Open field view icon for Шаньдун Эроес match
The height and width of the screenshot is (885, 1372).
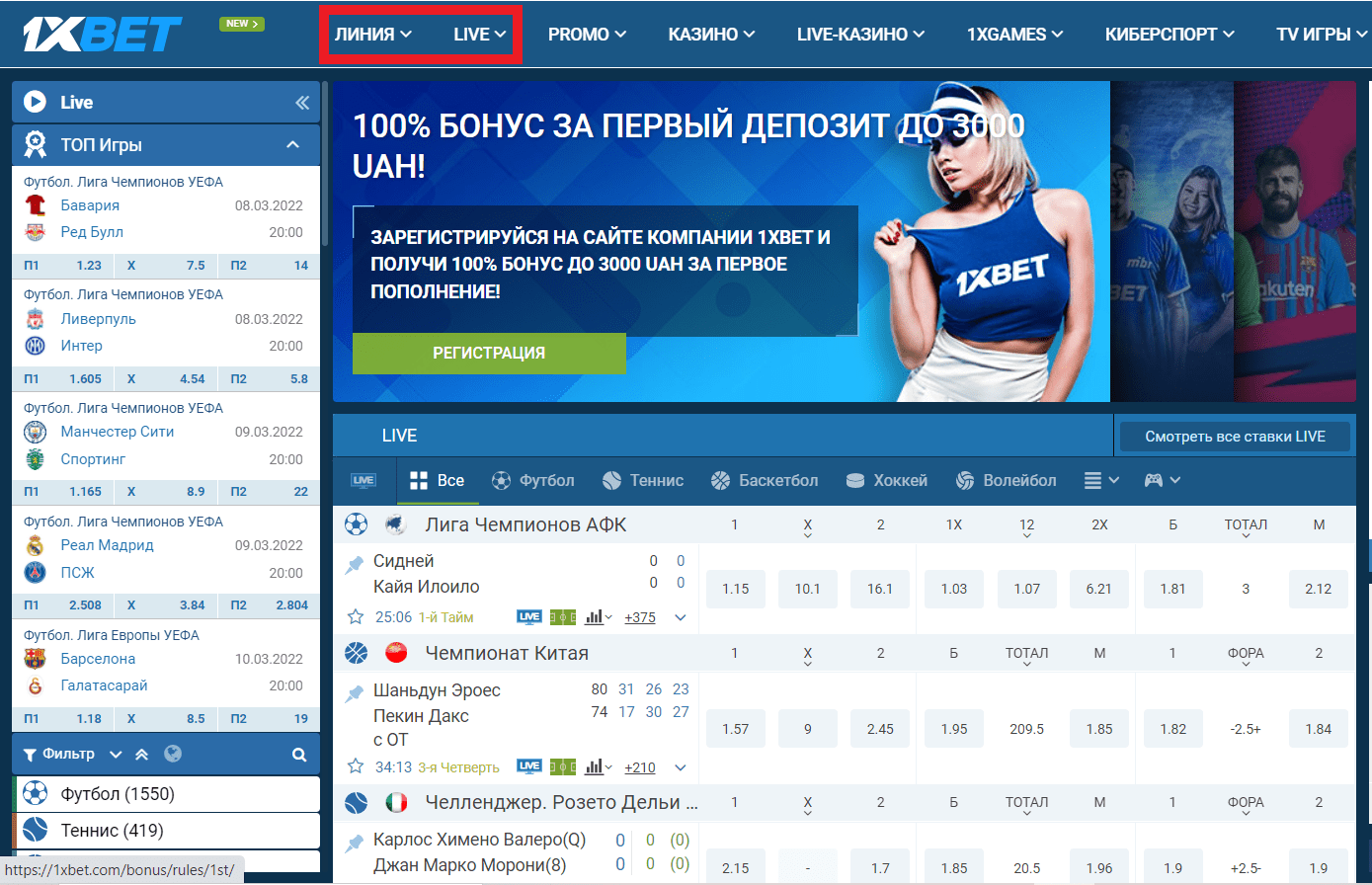click(563, 766)
